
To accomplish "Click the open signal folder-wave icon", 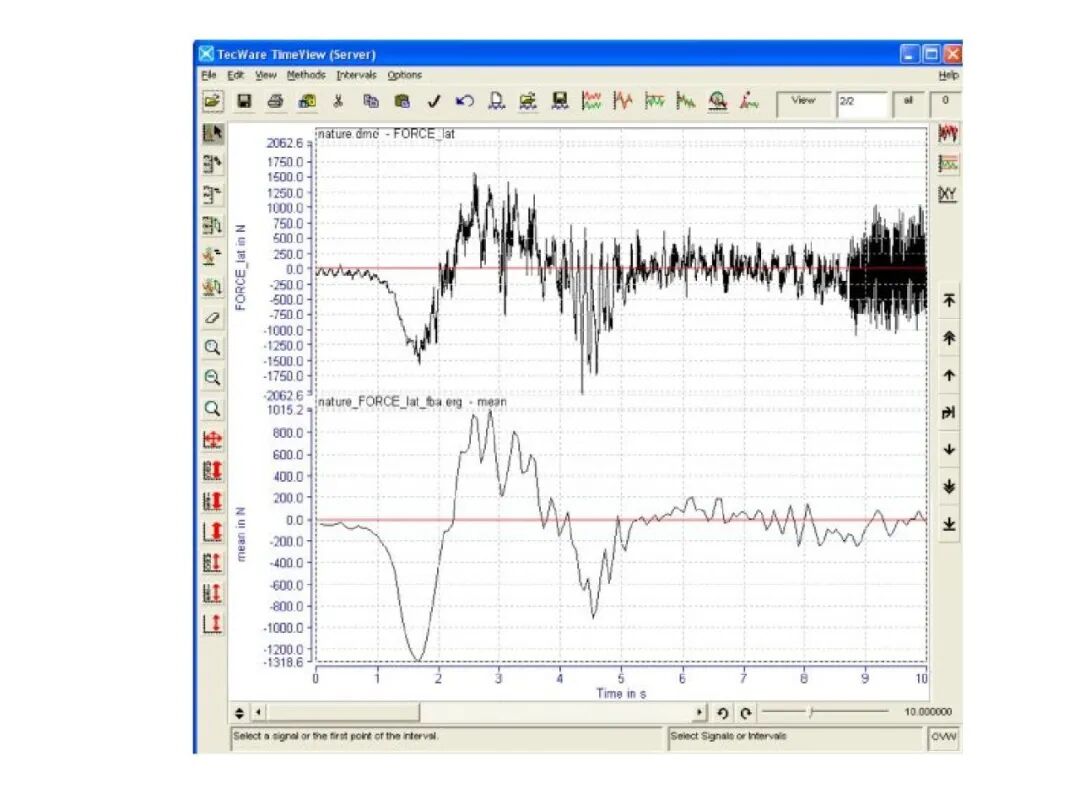I will (x=528, y=101).
